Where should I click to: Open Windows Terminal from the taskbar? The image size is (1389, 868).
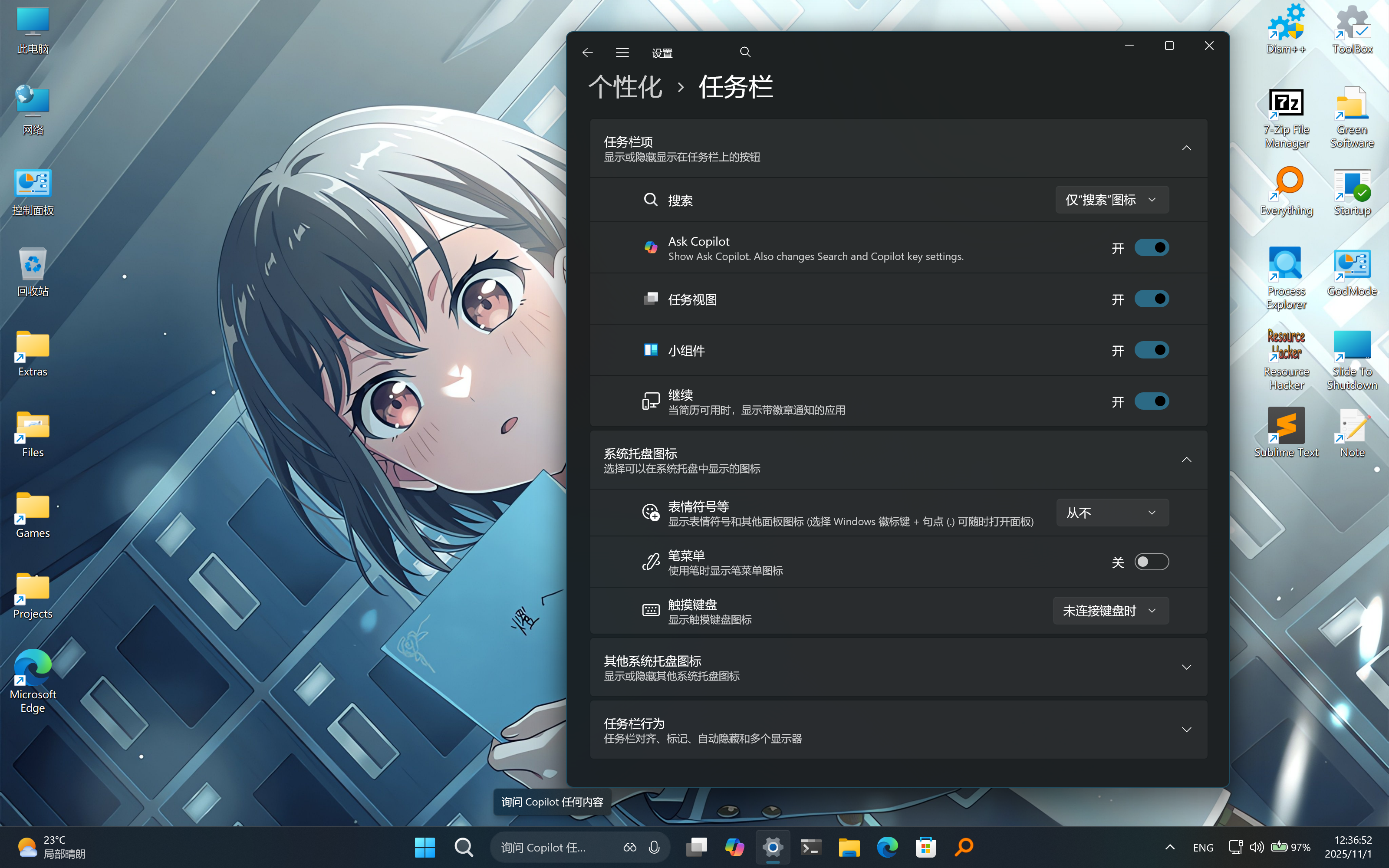click(x=811, y=847)
